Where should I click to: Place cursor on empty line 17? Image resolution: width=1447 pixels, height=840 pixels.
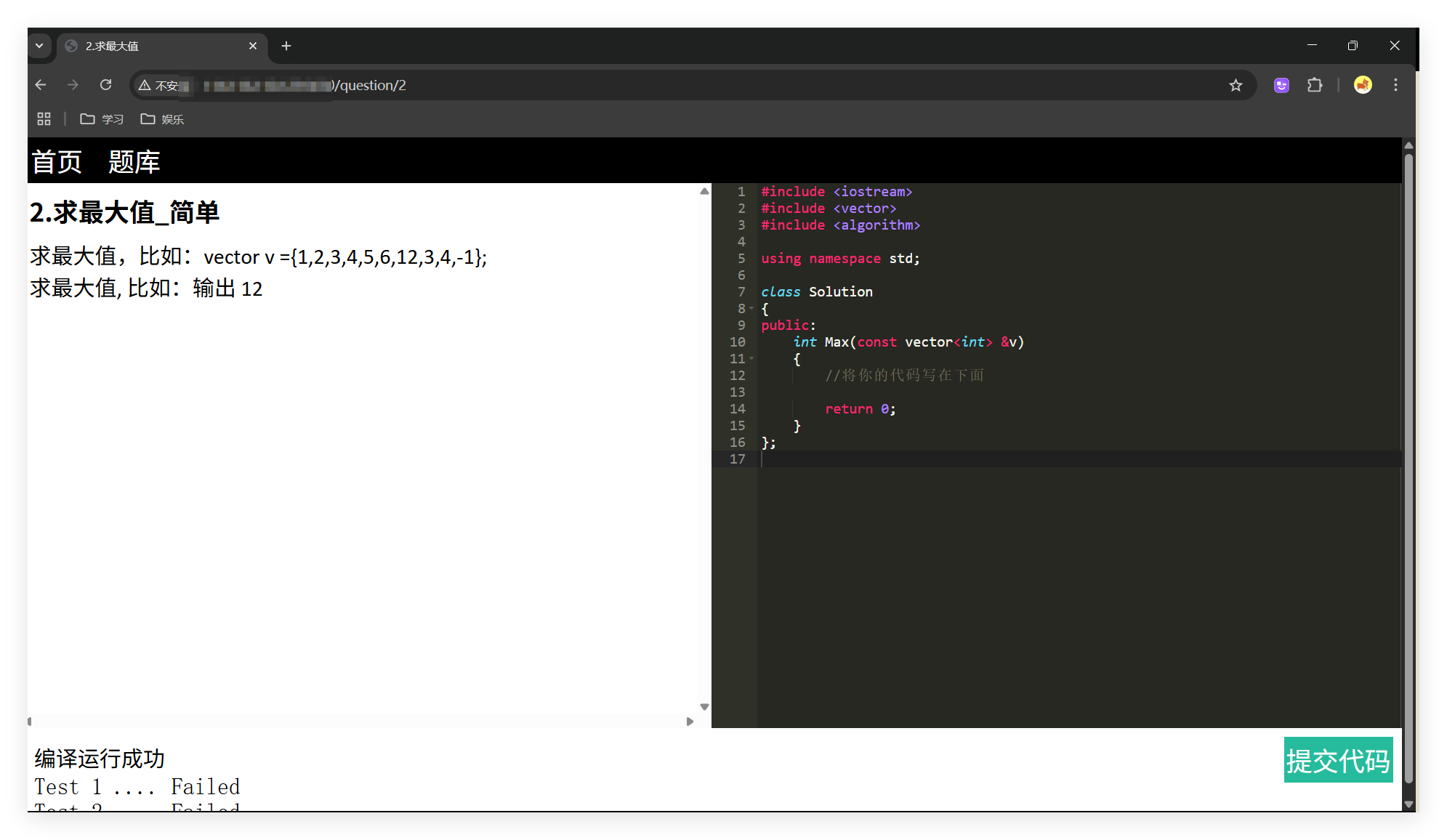(x=1080, y=459)
